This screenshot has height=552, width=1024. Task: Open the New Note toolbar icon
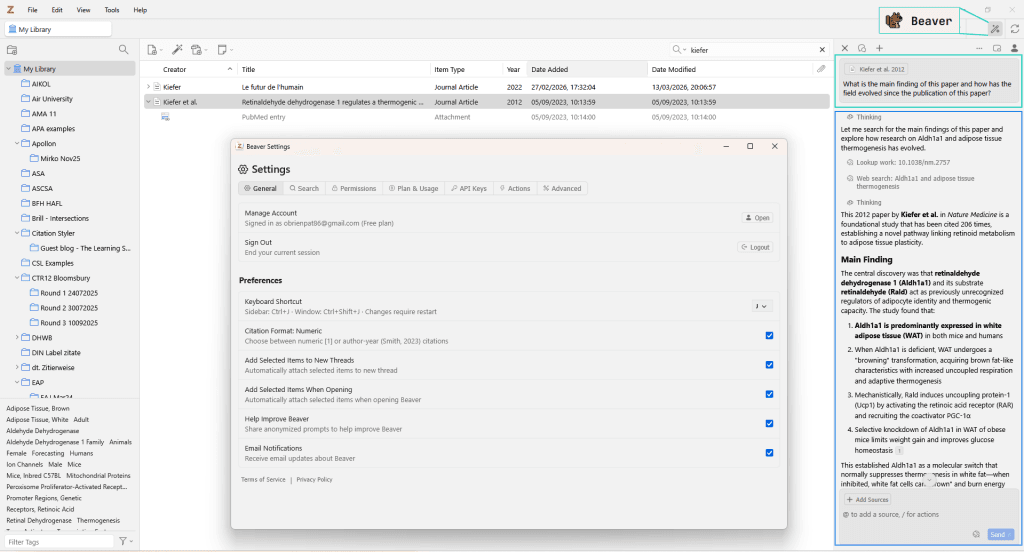coord(223,50)
